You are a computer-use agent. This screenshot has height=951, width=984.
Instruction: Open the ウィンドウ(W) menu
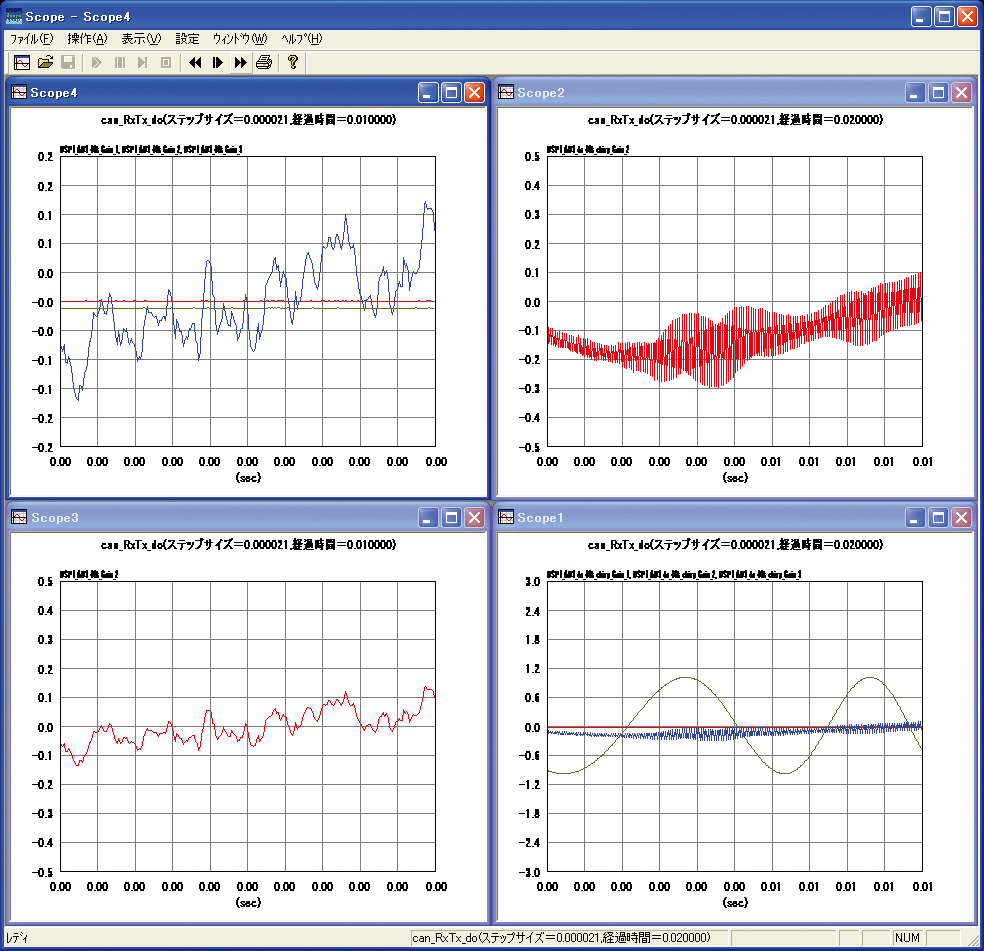tap(240, 39)
